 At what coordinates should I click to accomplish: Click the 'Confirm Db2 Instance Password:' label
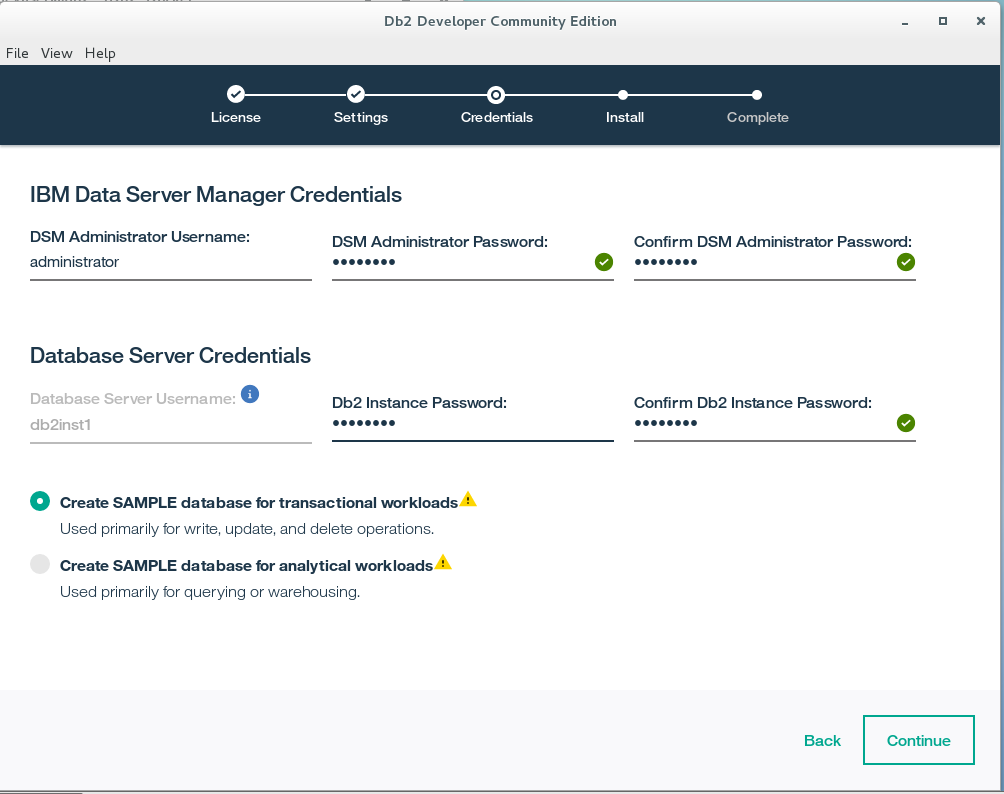click(753, 403)
